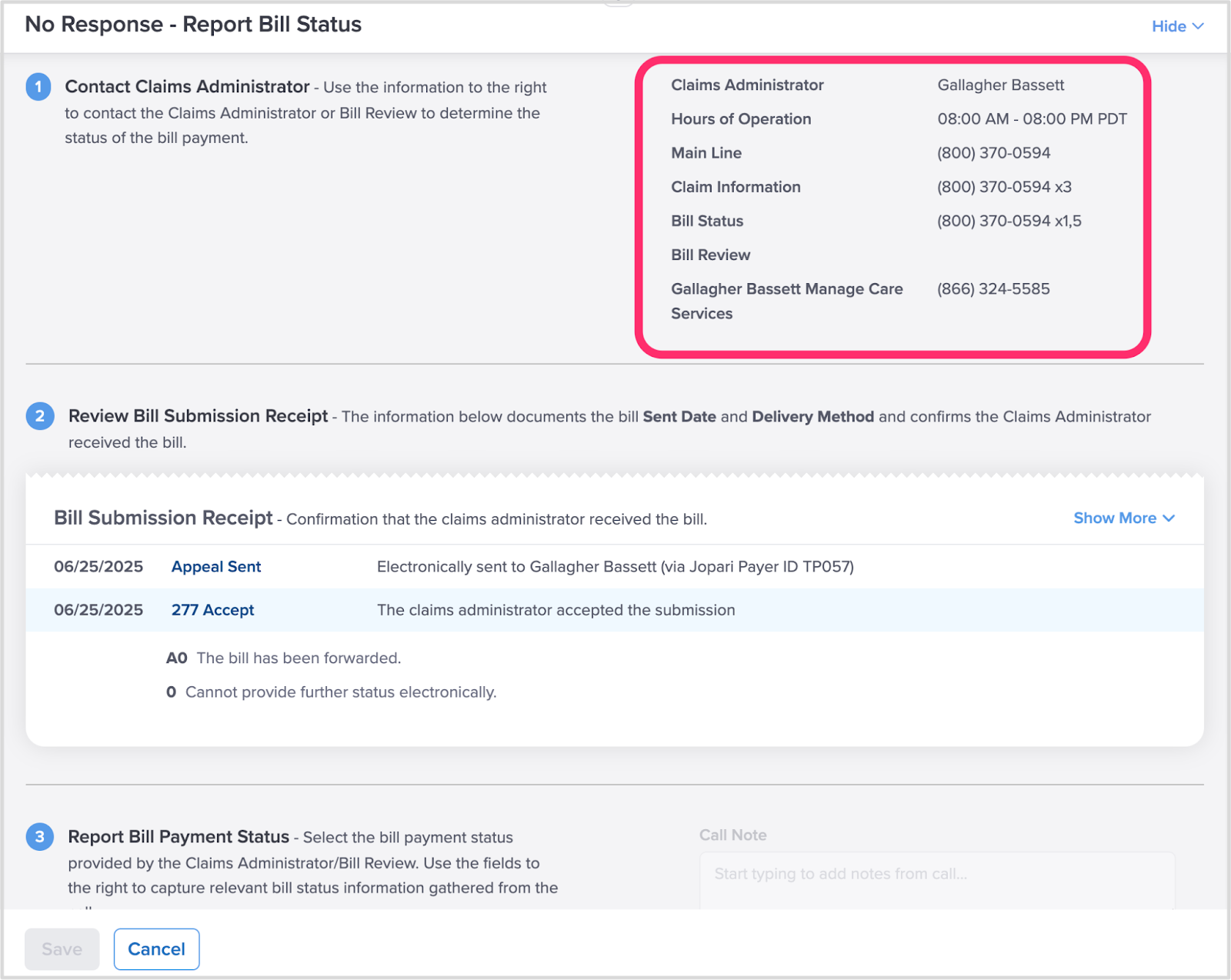Click the Review Bill Submission Receipt heading
The image size is (1231, 980).
198,416
